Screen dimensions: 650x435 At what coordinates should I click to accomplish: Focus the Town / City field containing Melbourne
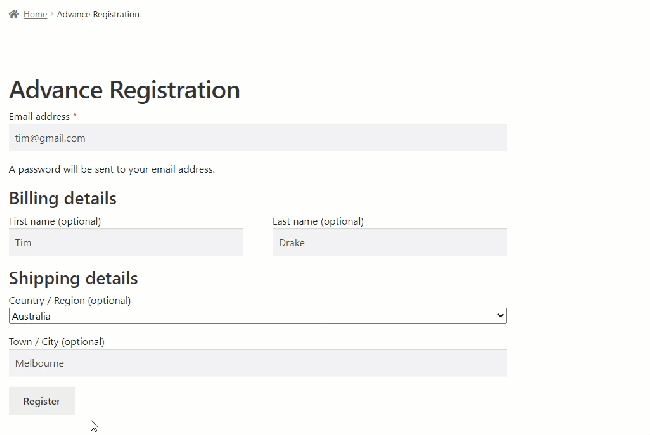click(x=258, y=363)
